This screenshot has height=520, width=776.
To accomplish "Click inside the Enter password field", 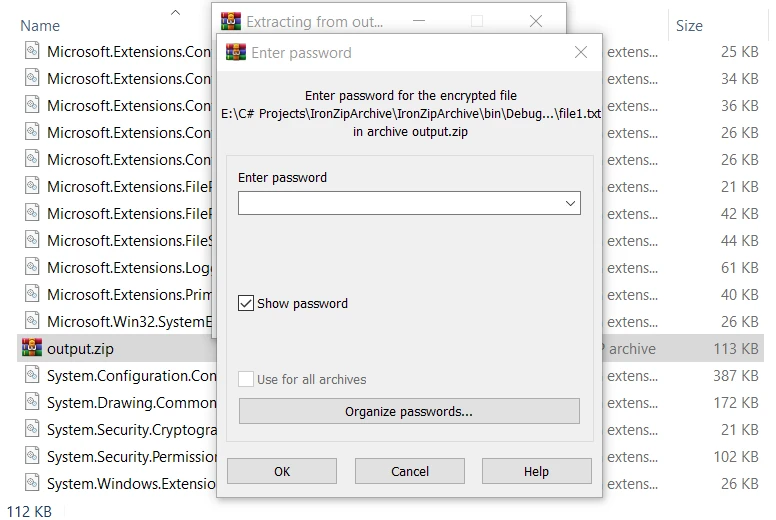I will point(398,203).
